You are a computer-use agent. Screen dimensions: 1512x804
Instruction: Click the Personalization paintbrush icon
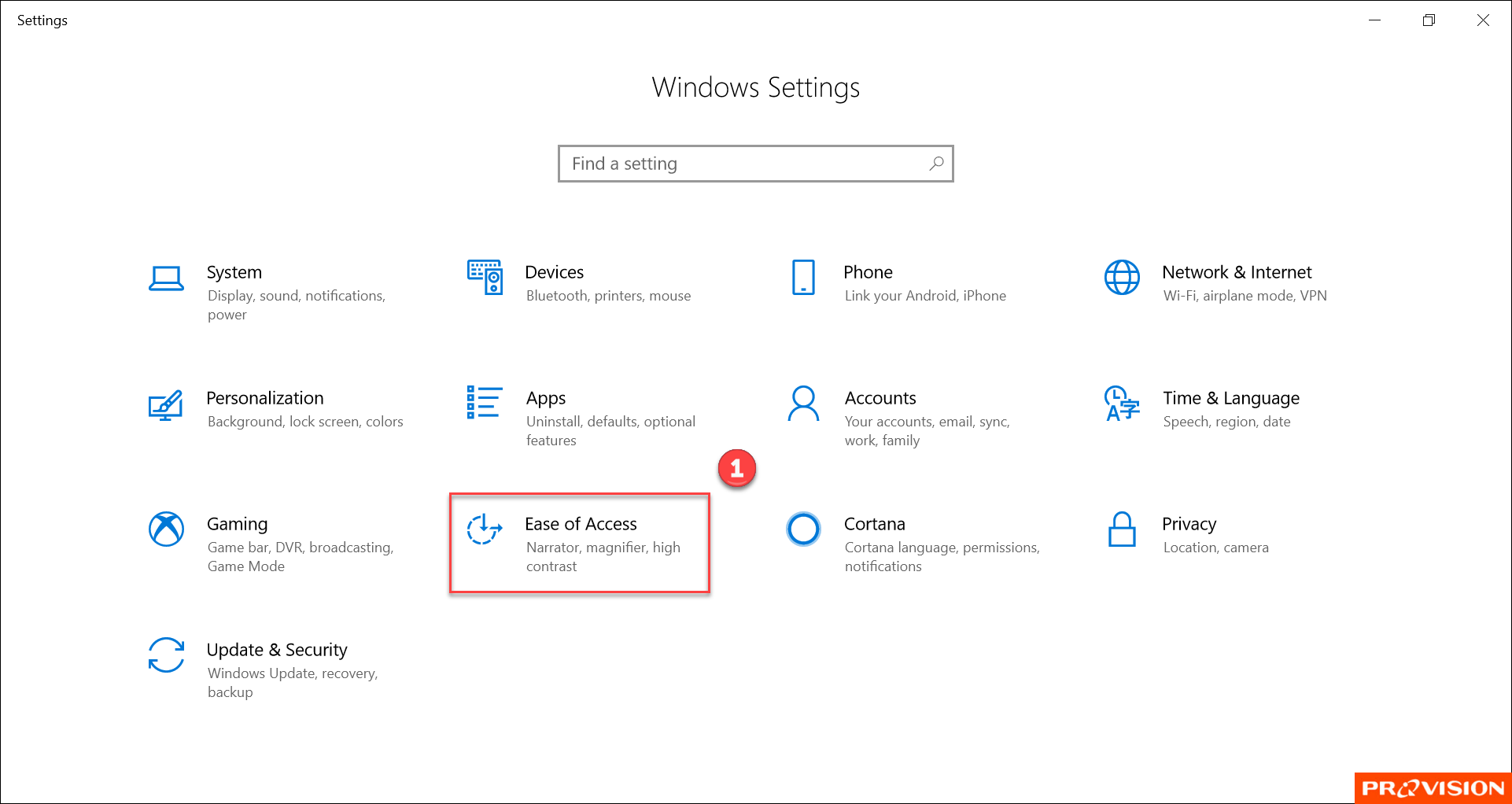point(166,405)
